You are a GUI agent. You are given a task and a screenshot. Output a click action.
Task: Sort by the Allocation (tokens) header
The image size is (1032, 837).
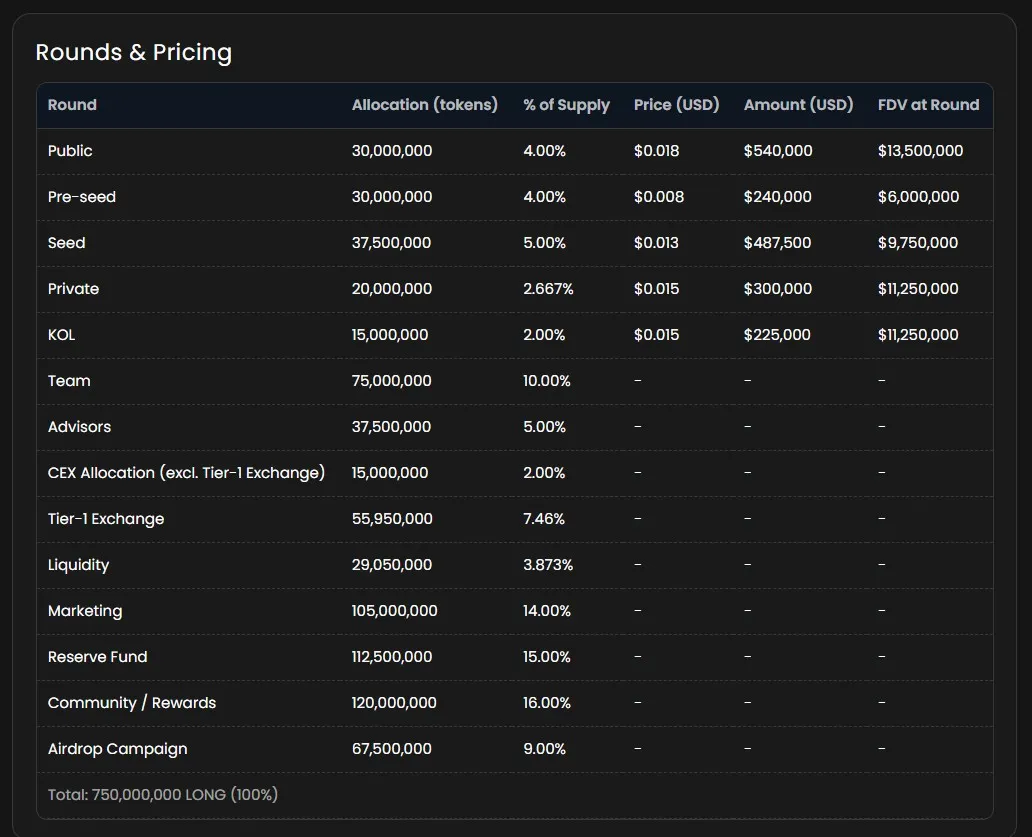coord(424,104)
